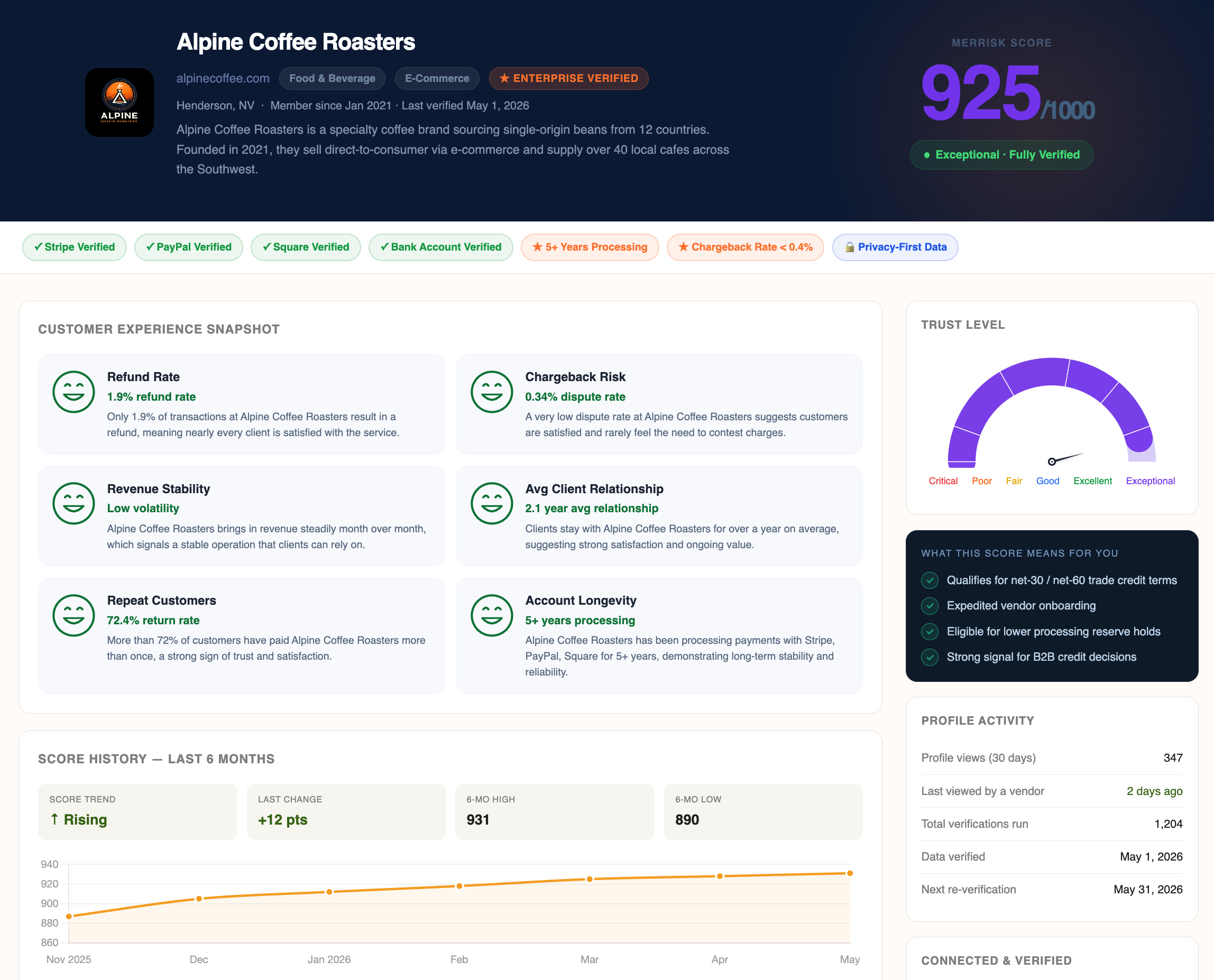This screenshot has height=980, width=1214.
Task: Click the 2.1 year avg relationship value
Action: 592,509
